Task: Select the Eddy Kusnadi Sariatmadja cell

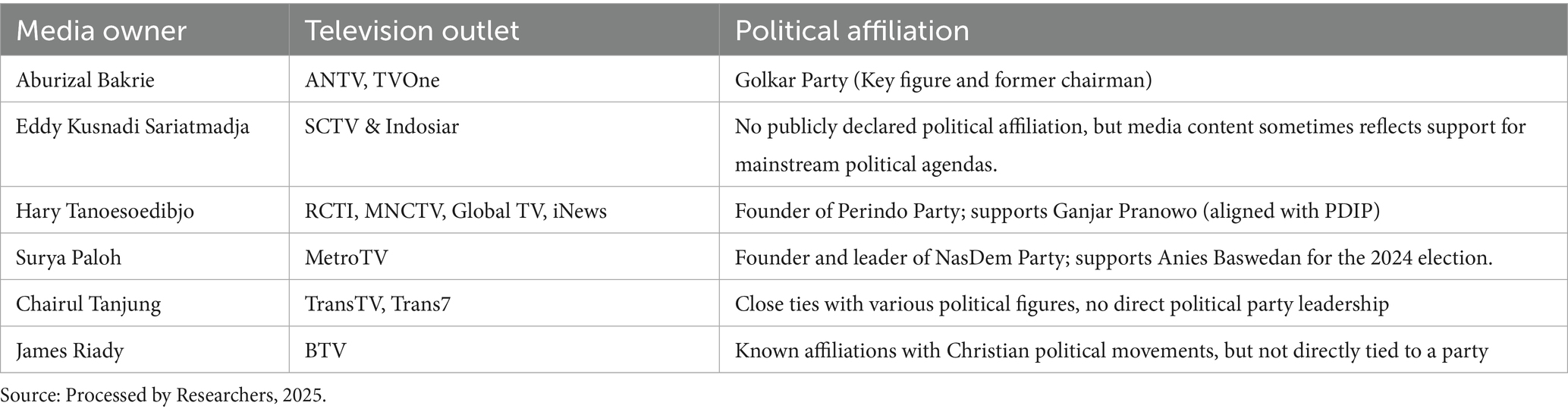Action: click(133, 126)
